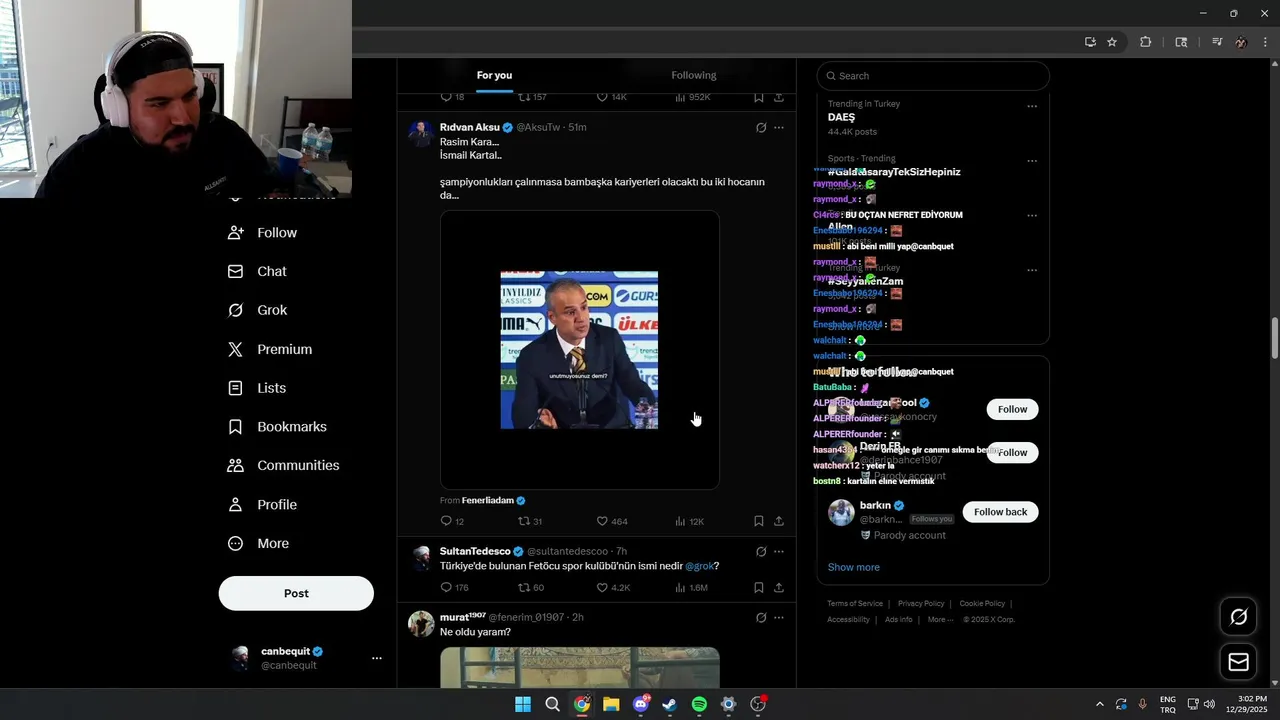This screenshot has height=720, width=1280.
Task: Repost the top post with 157 reposts
Action: point(532,97)
